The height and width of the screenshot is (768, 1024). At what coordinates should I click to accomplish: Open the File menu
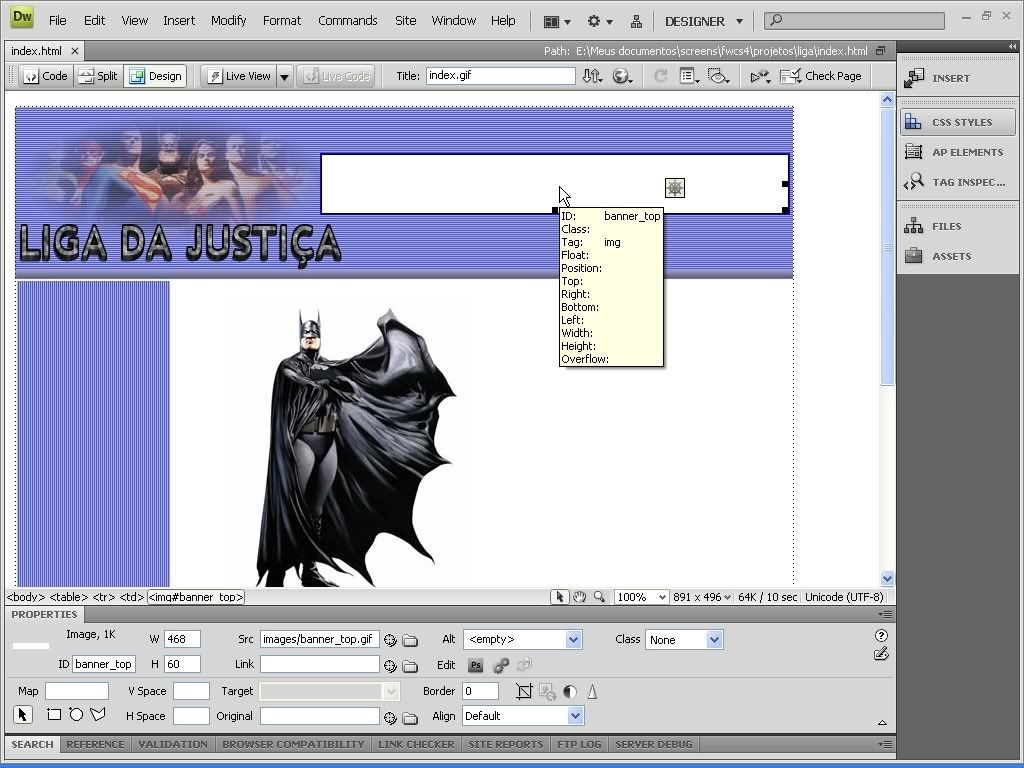(x=57, y=21)
